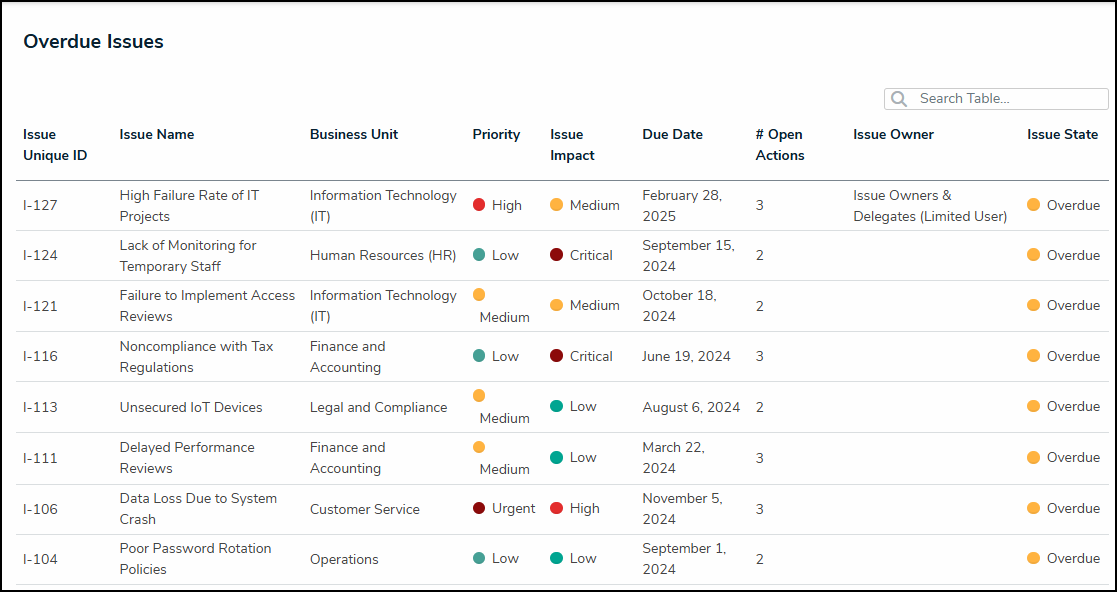
Task: Sort by the Issue Name column header
Action: click(157, 134)
